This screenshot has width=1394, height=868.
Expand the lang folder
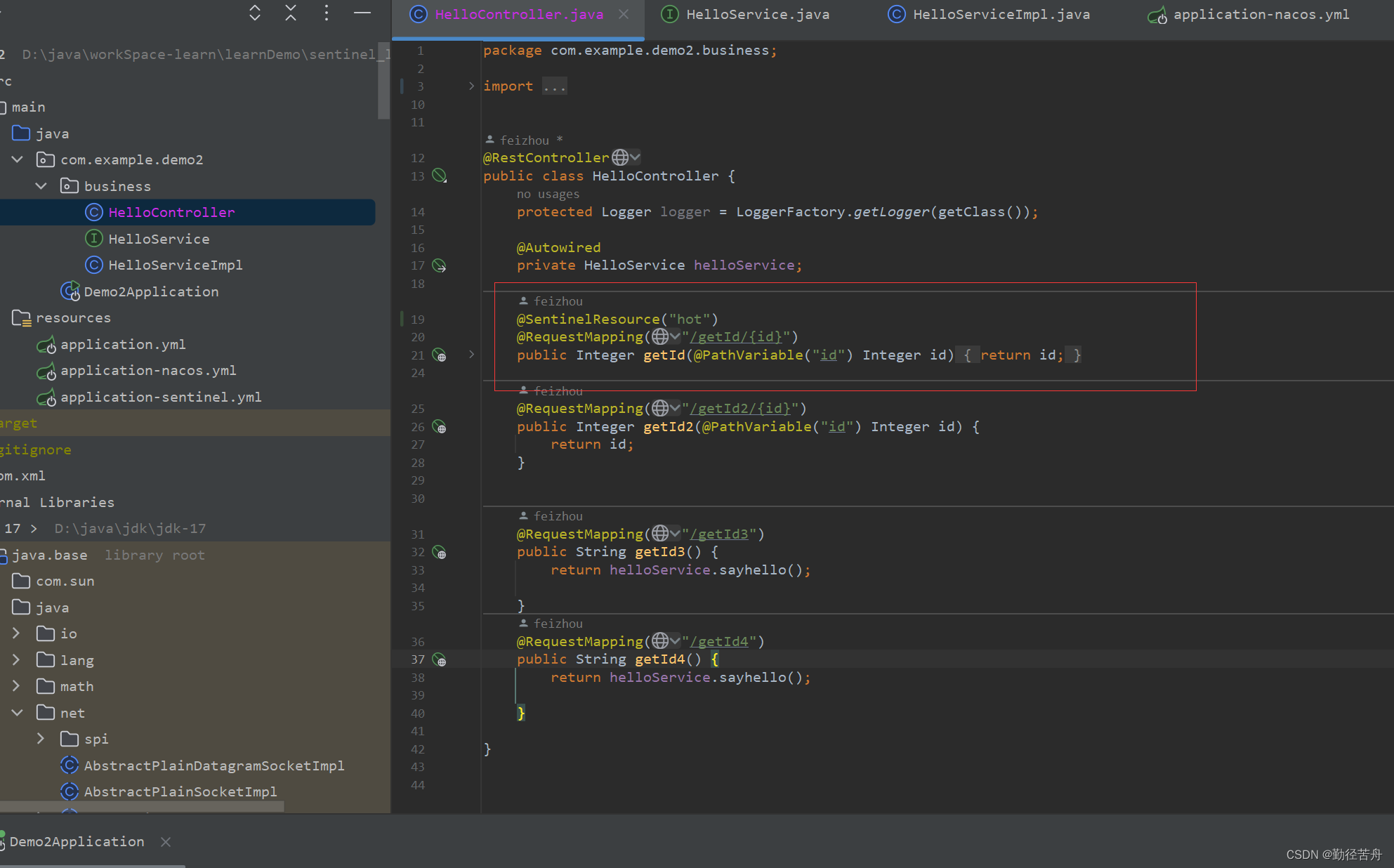pos(16,660)
